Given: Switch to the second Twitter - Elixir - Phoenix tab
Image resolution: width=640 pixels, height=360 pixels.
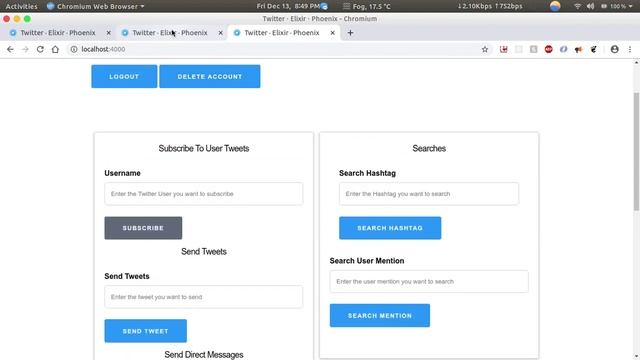Looking at the screenshot, I should coord(169,33).
